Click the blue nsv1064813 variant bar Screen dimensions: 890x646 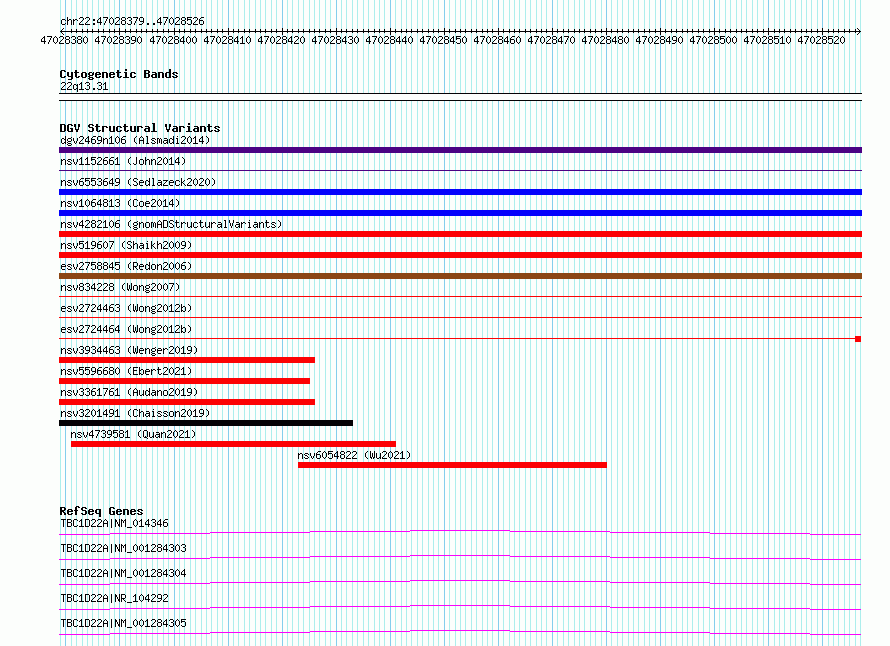coord(460,213)
